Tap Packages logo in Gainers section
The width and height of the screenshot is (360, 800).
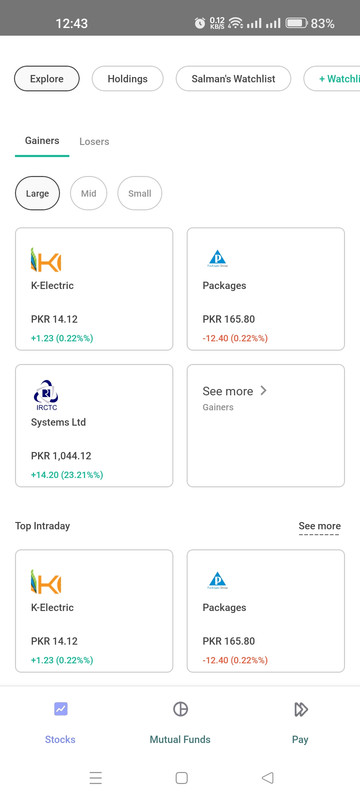click(217, 259)
